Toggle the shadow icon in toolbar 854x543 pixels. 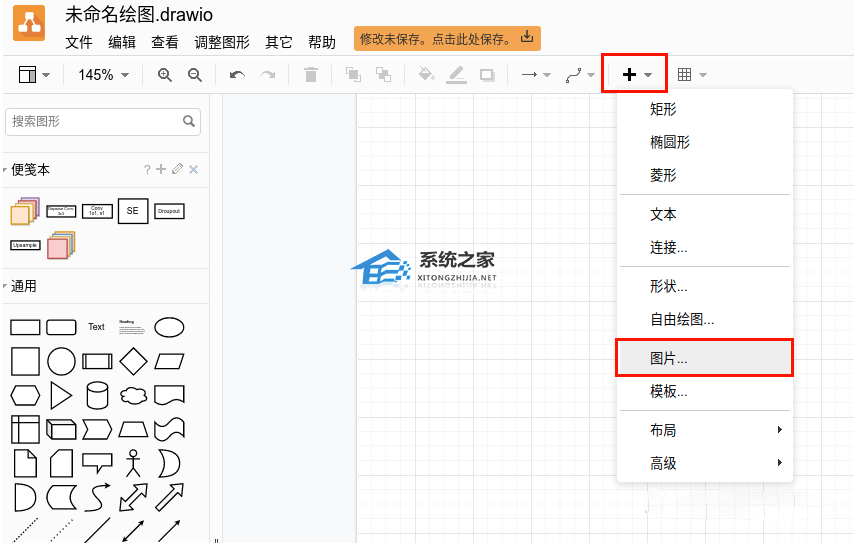coord(487,75)
